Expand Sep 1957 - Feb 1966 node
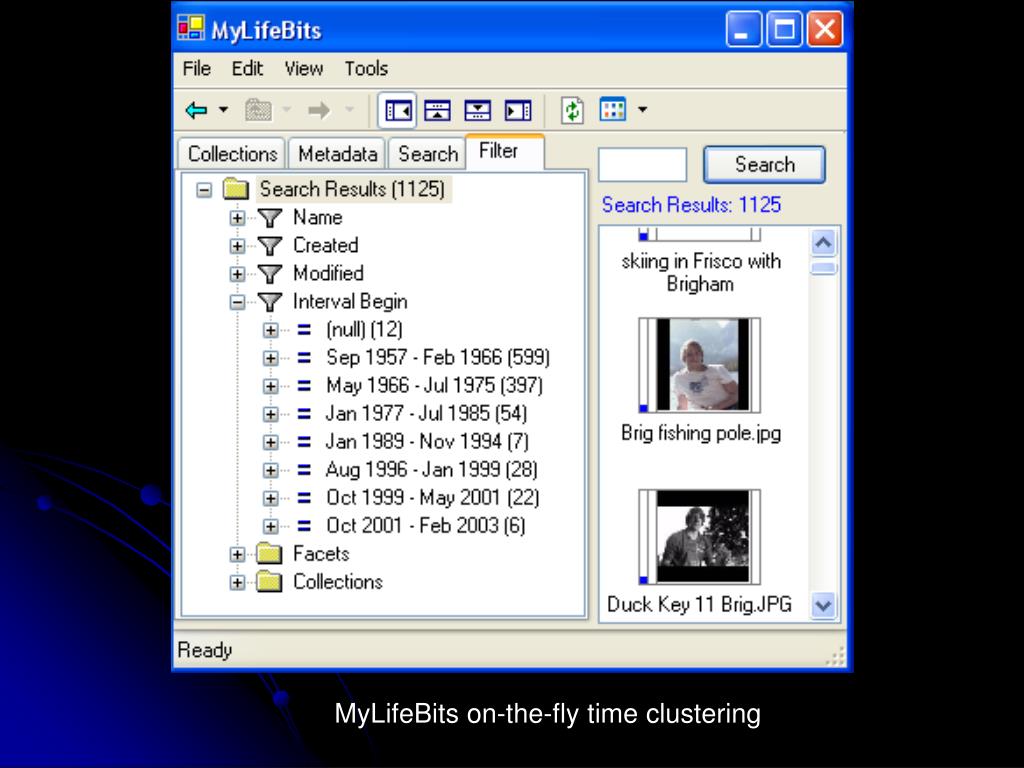This screenshot has width=1024, height=768. [270, 359]
